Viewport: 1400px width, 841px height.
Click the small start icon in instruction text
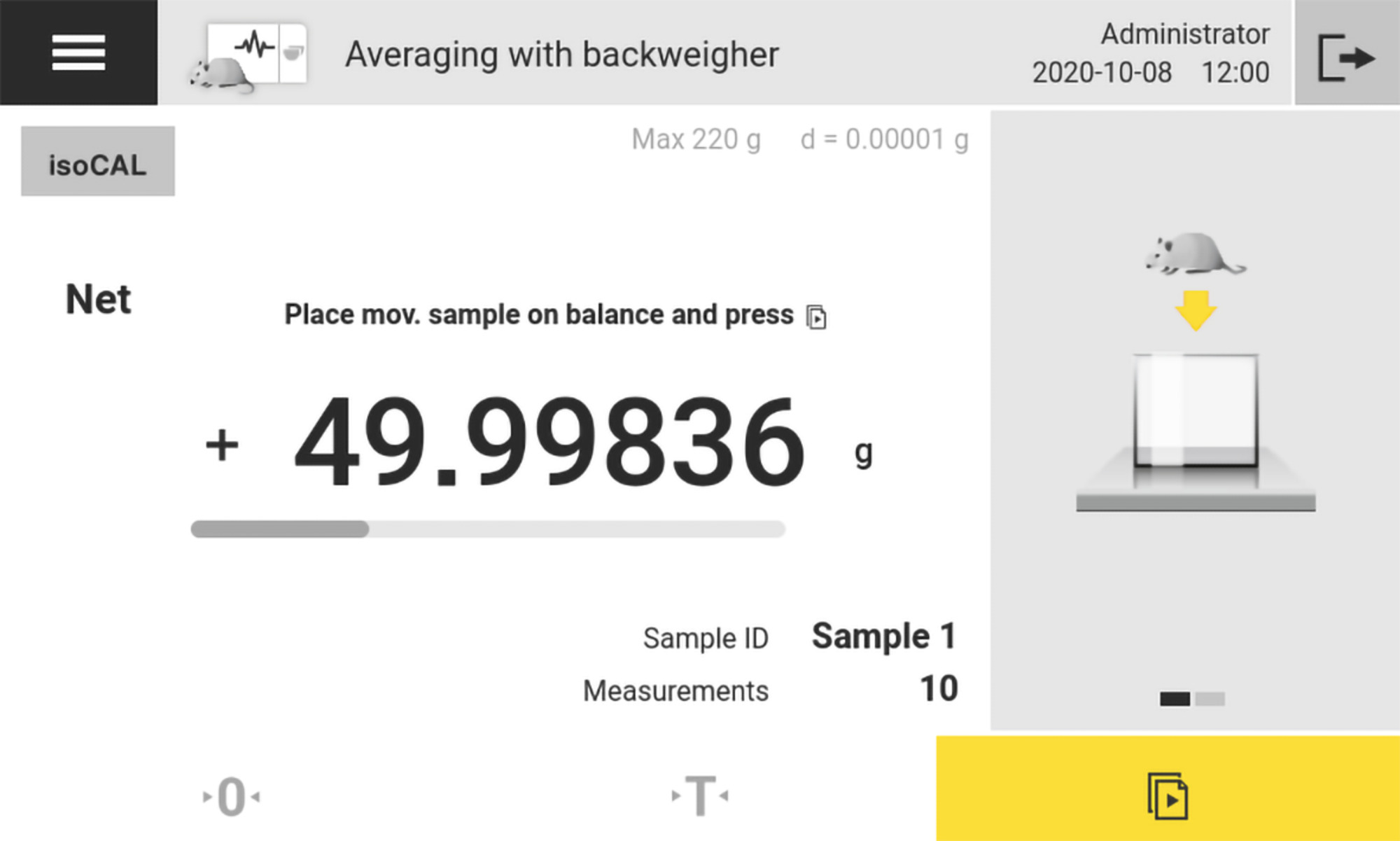click(x=816, y=317)
